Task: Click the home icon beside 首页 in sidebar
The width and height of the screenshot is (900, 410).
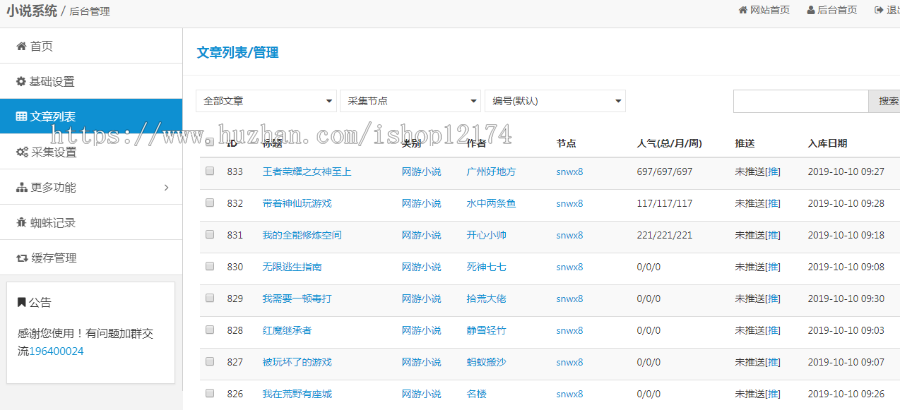Action: pos(21,47)
